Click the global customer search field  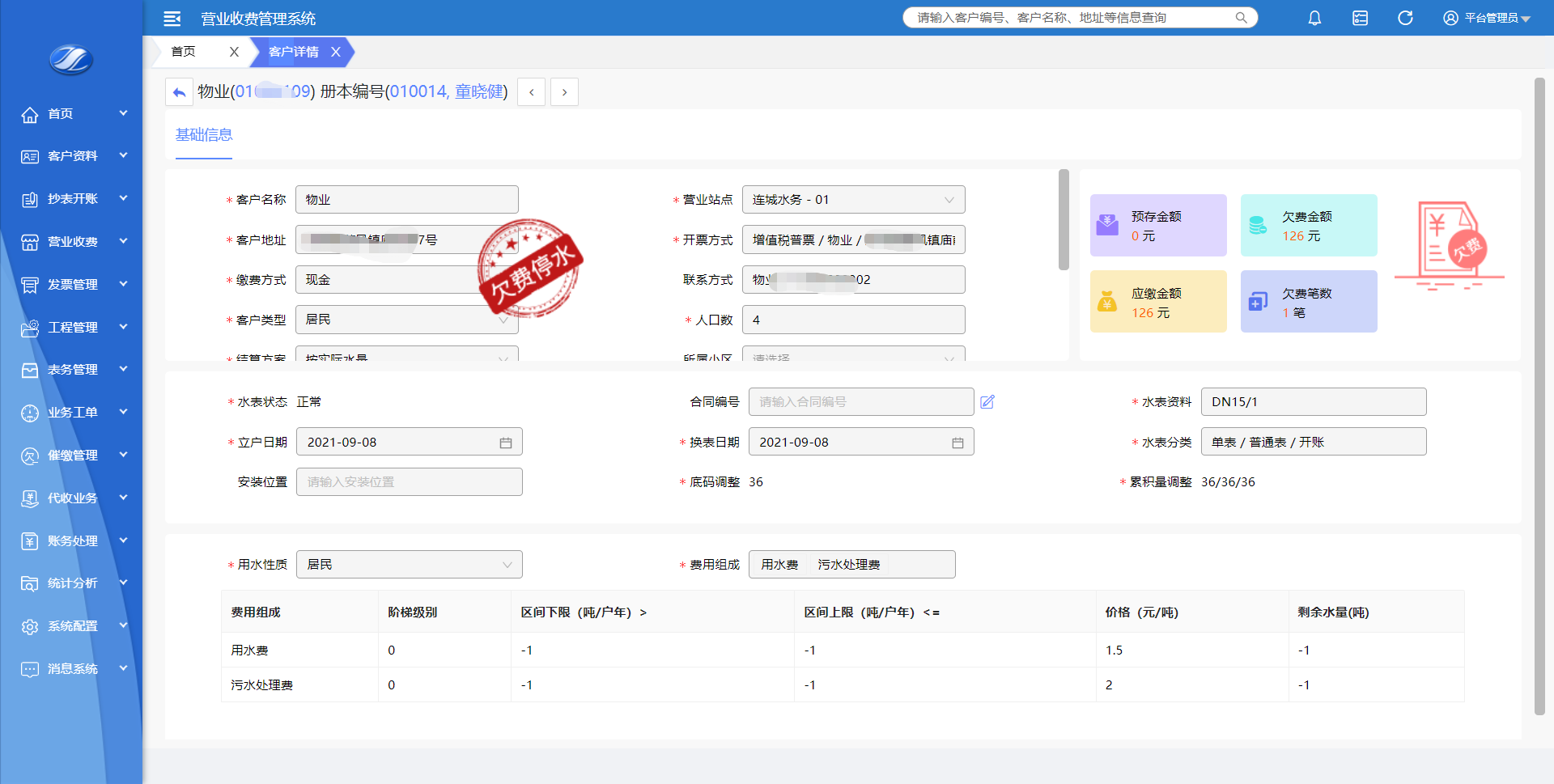[1080, 18]
